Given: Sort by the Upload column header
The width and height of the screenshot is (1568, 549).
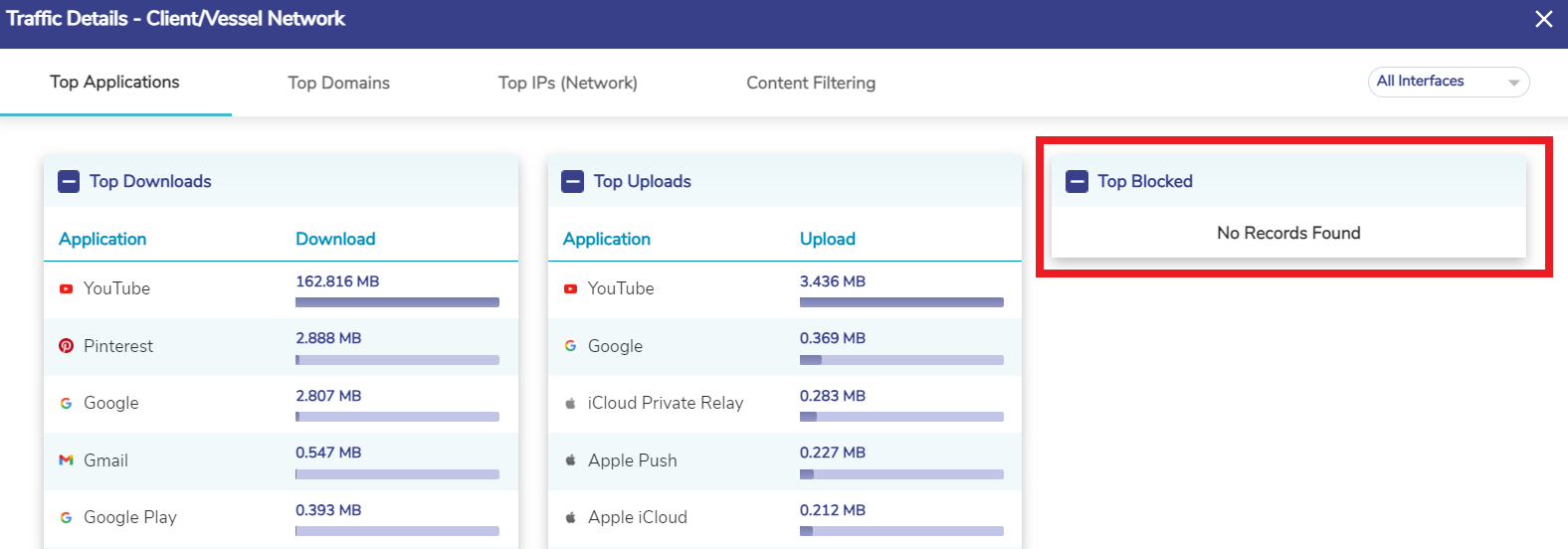Looking at the screenshot, I should (x=827, y=240).
